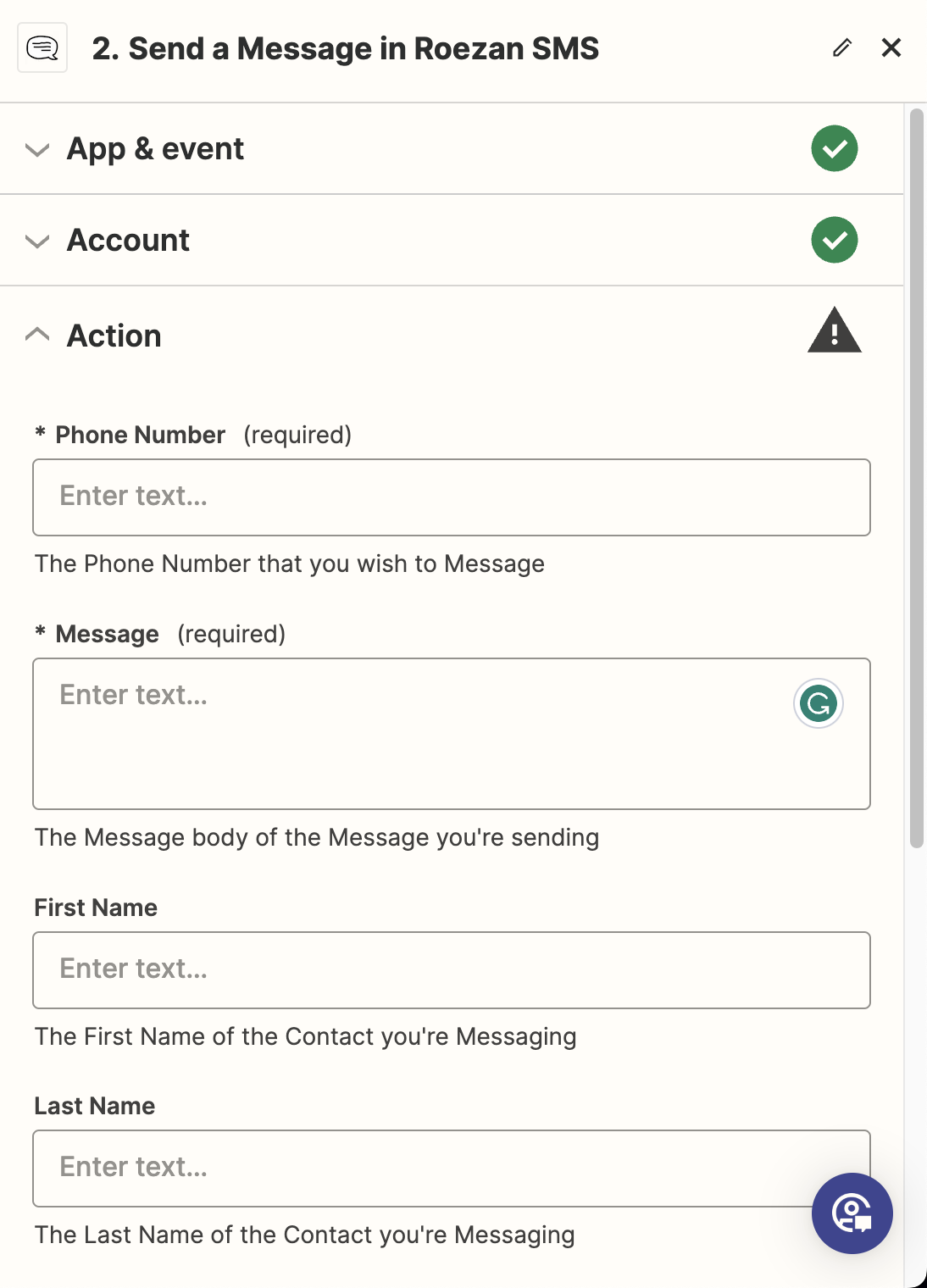The image size is (927, 1288).
Task: Click the step title text
Action: point(345,49)
